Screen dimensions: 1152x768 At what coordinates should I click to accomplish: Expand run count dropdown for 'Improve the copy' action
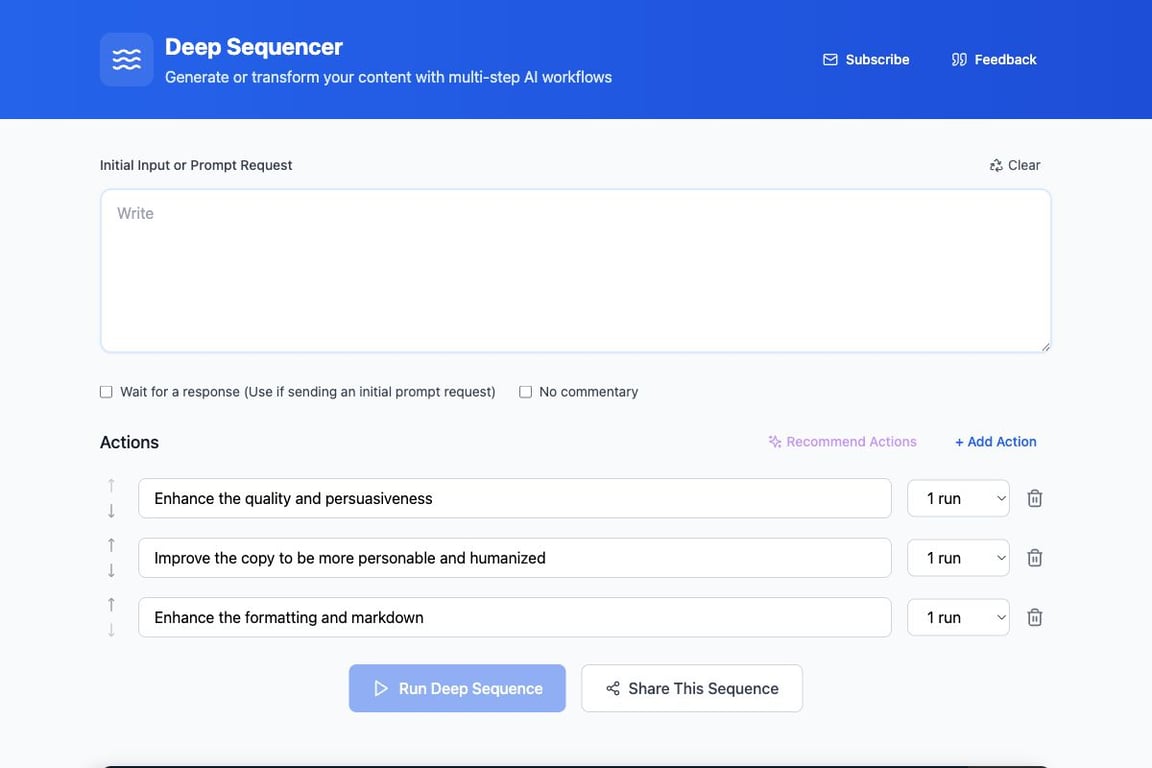[958, 558]
